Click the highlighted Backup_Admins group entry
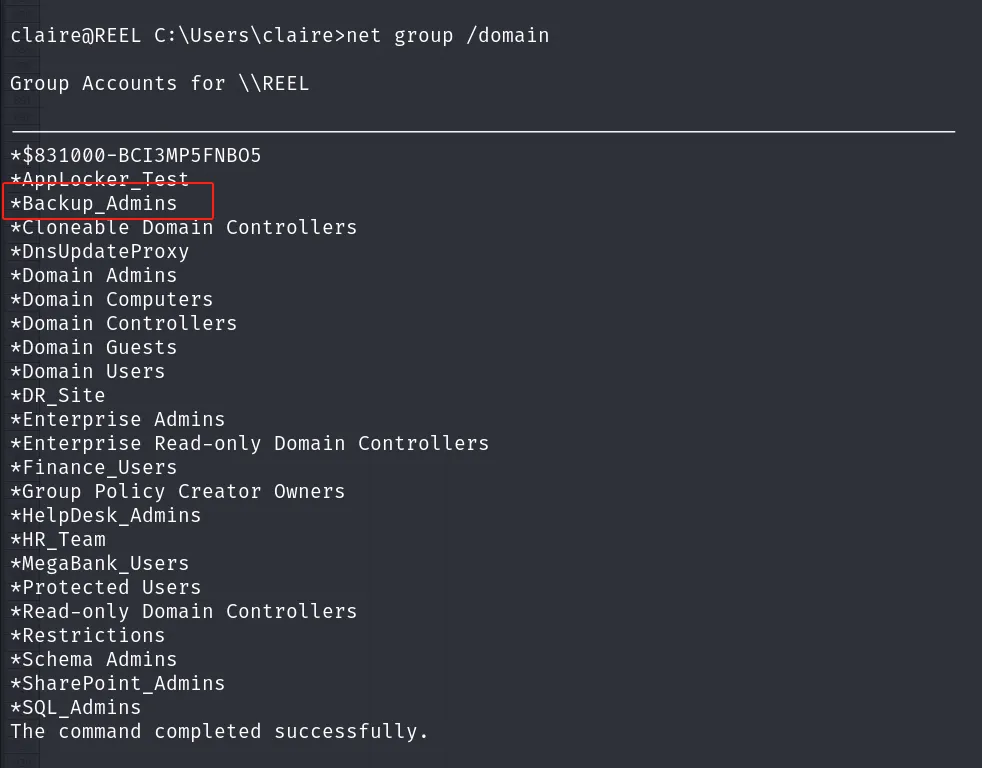The width and height of the screenshot is (982, 768). click(94, 204)
